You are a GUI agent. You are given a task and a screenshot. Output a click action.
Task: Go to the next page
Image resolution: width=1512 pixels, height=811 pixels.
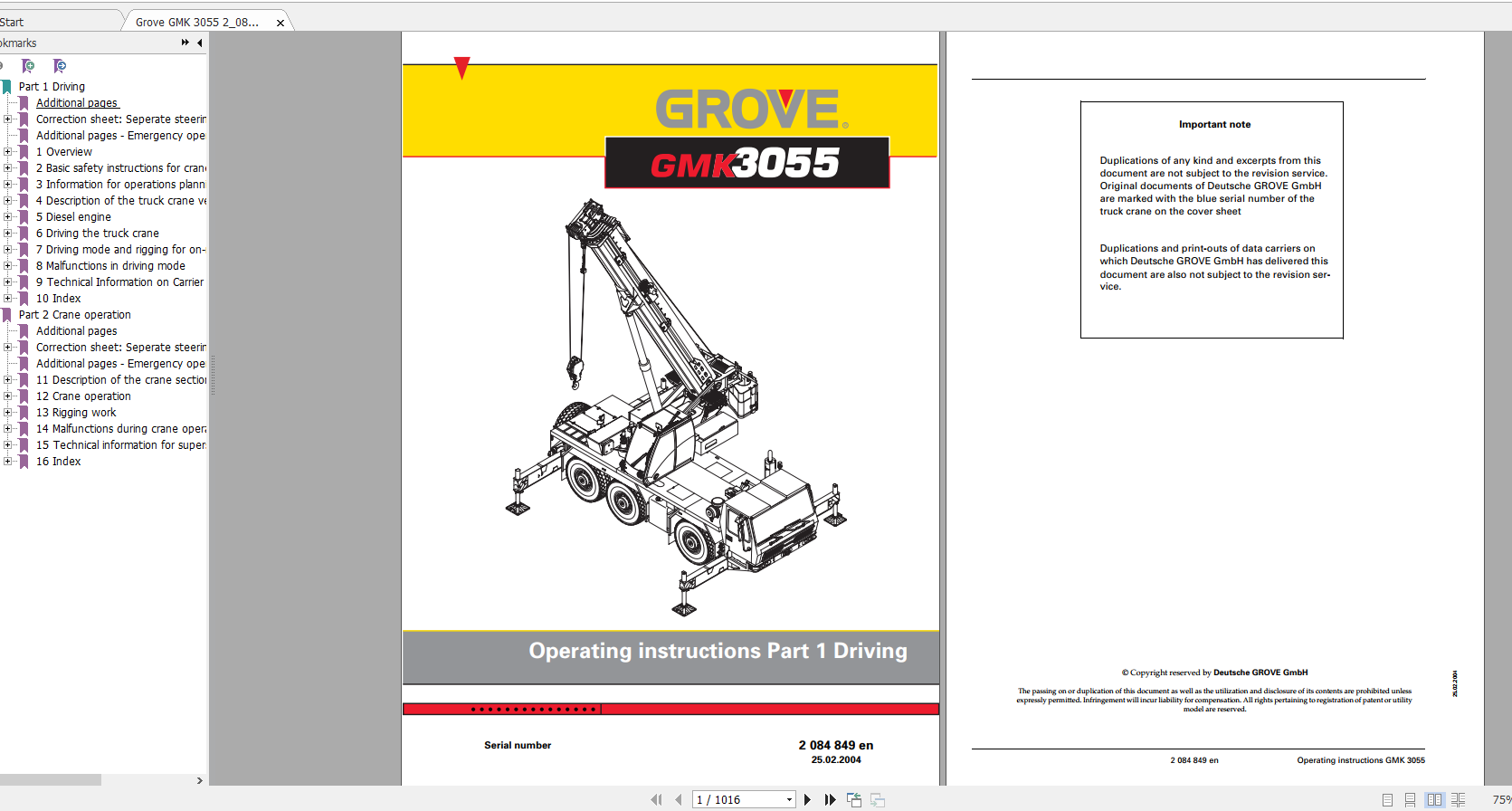coord(807,799)
